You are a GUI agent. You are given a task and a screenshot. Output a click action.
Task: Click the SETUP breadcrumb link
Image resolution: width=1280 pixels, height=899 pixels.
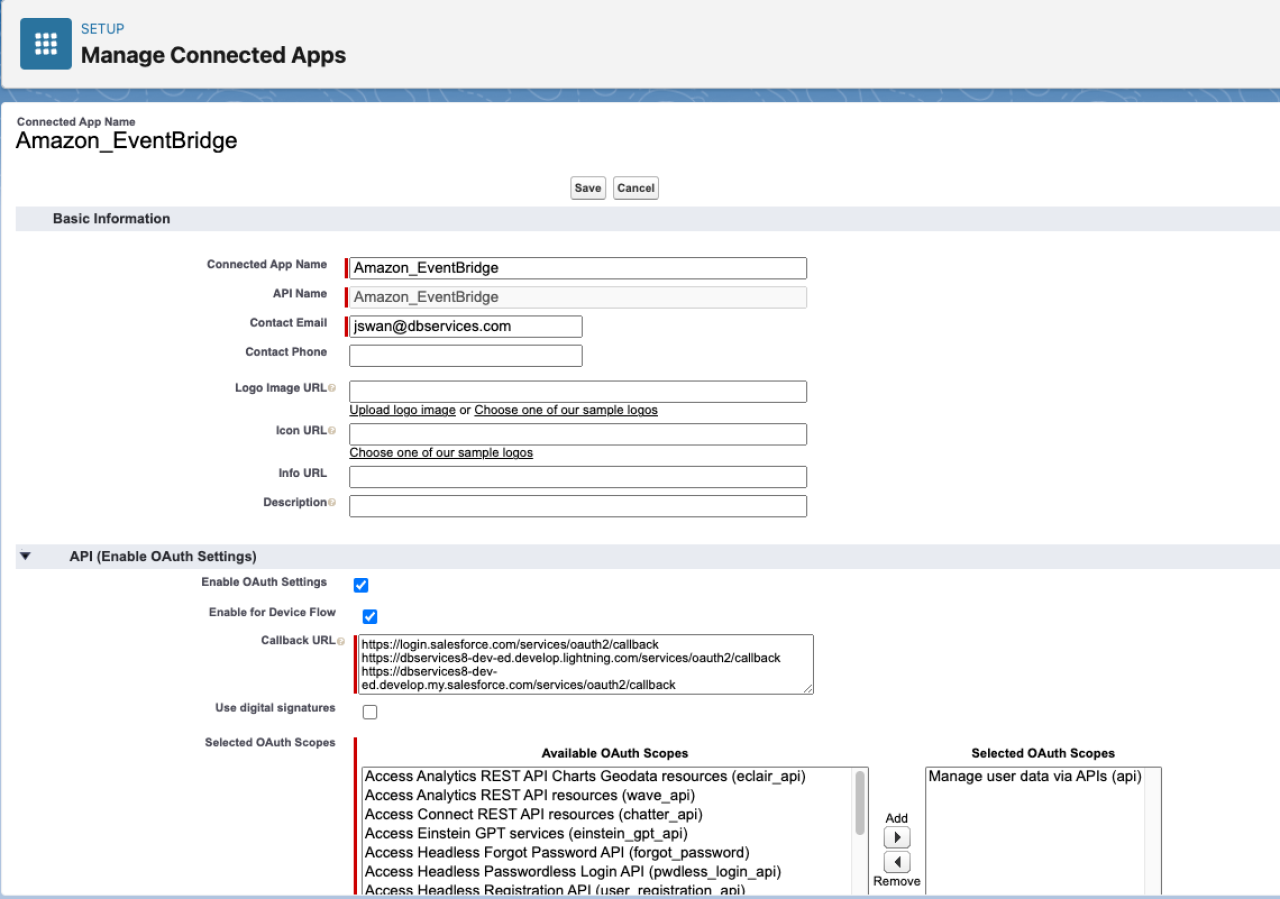tap(102, 29)
